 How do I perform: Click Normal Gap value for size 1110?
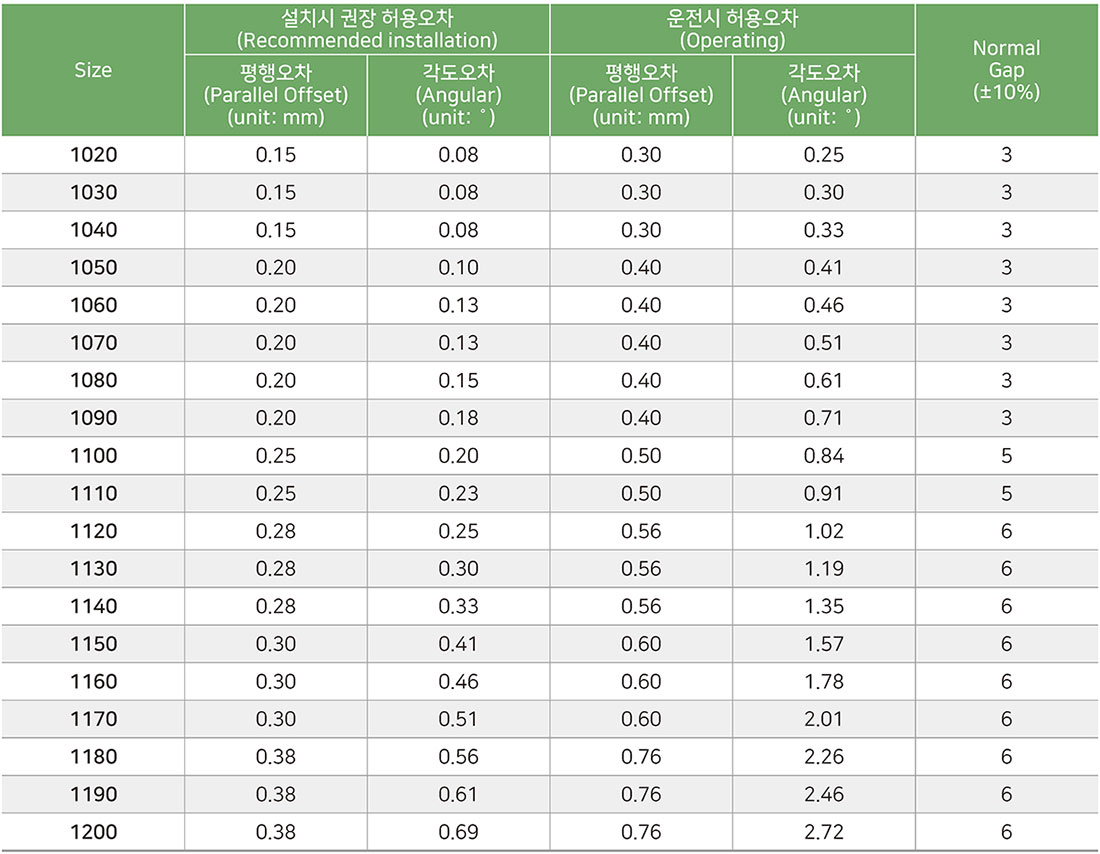coord(1006,494)
